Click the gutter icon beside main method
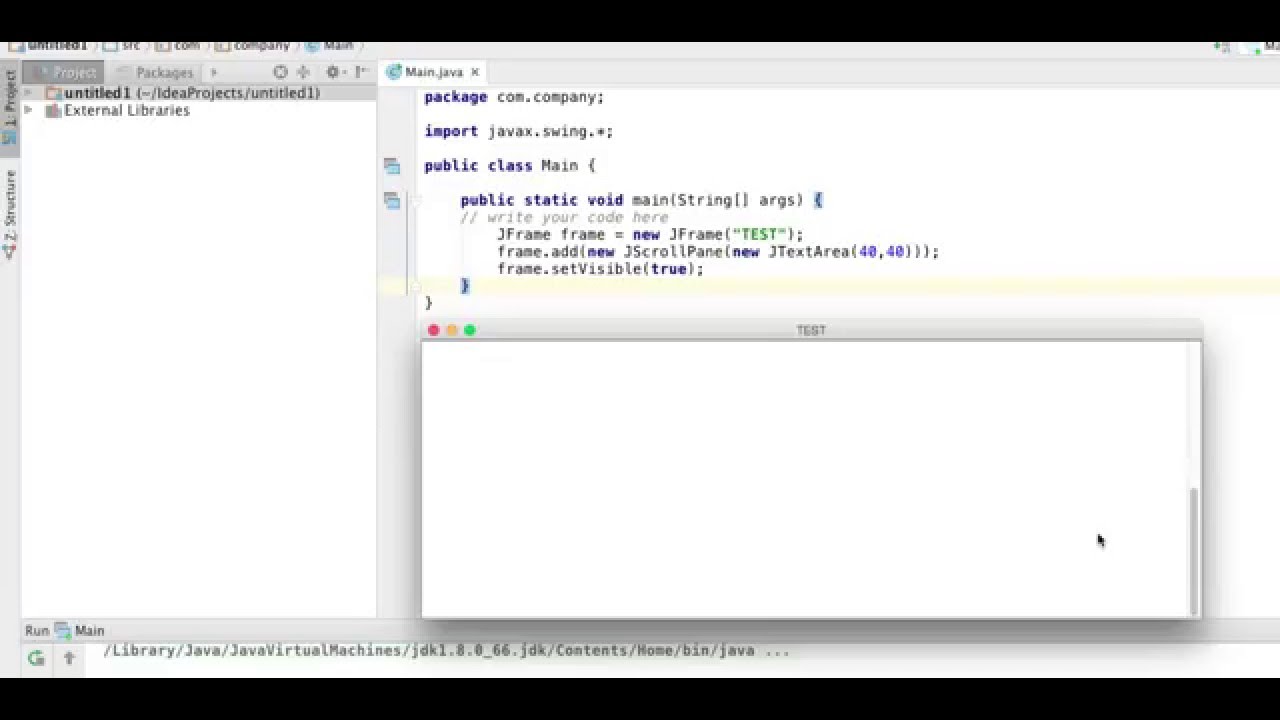Image resolution: width=1280 pixels, height=720 pixels. pyautogui.click(x=392, y=200)
